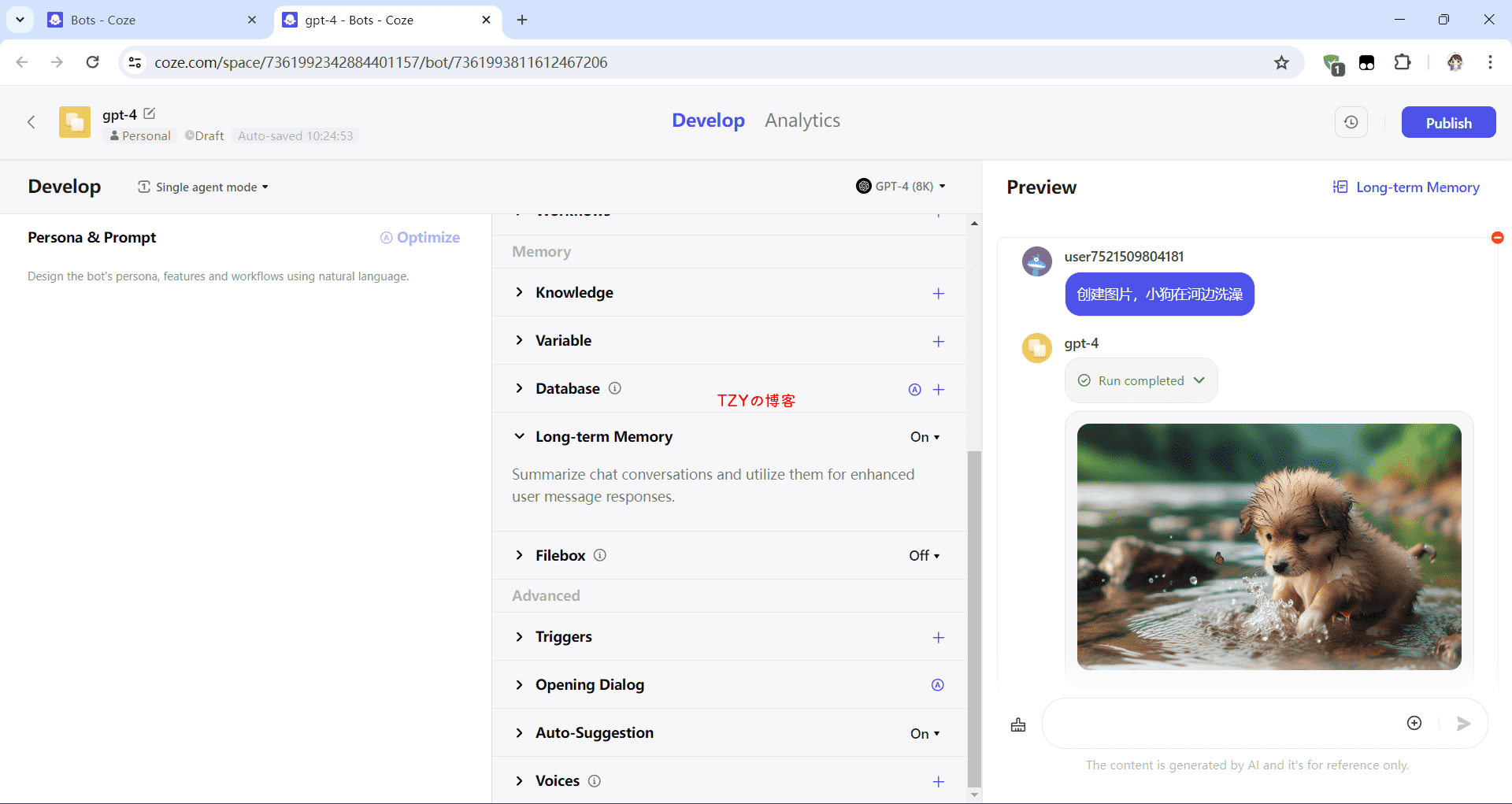The height and width of the screenshot is (804, 1512).
Task: Click the Database auto-generate AI icon
Action: pyautogui.click(x=914, y=390)
